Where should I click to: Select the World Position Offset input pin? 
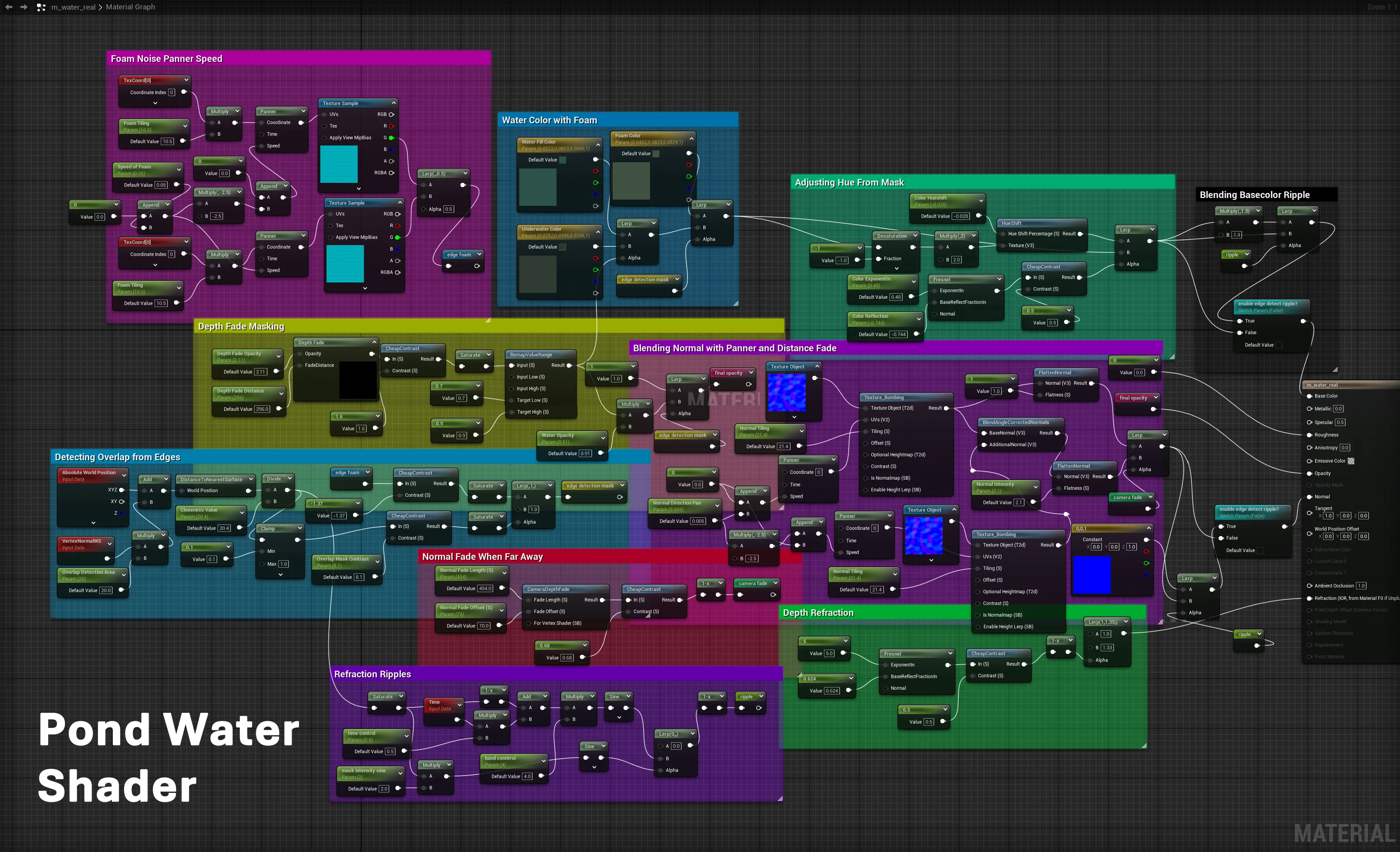[1310, 533]
